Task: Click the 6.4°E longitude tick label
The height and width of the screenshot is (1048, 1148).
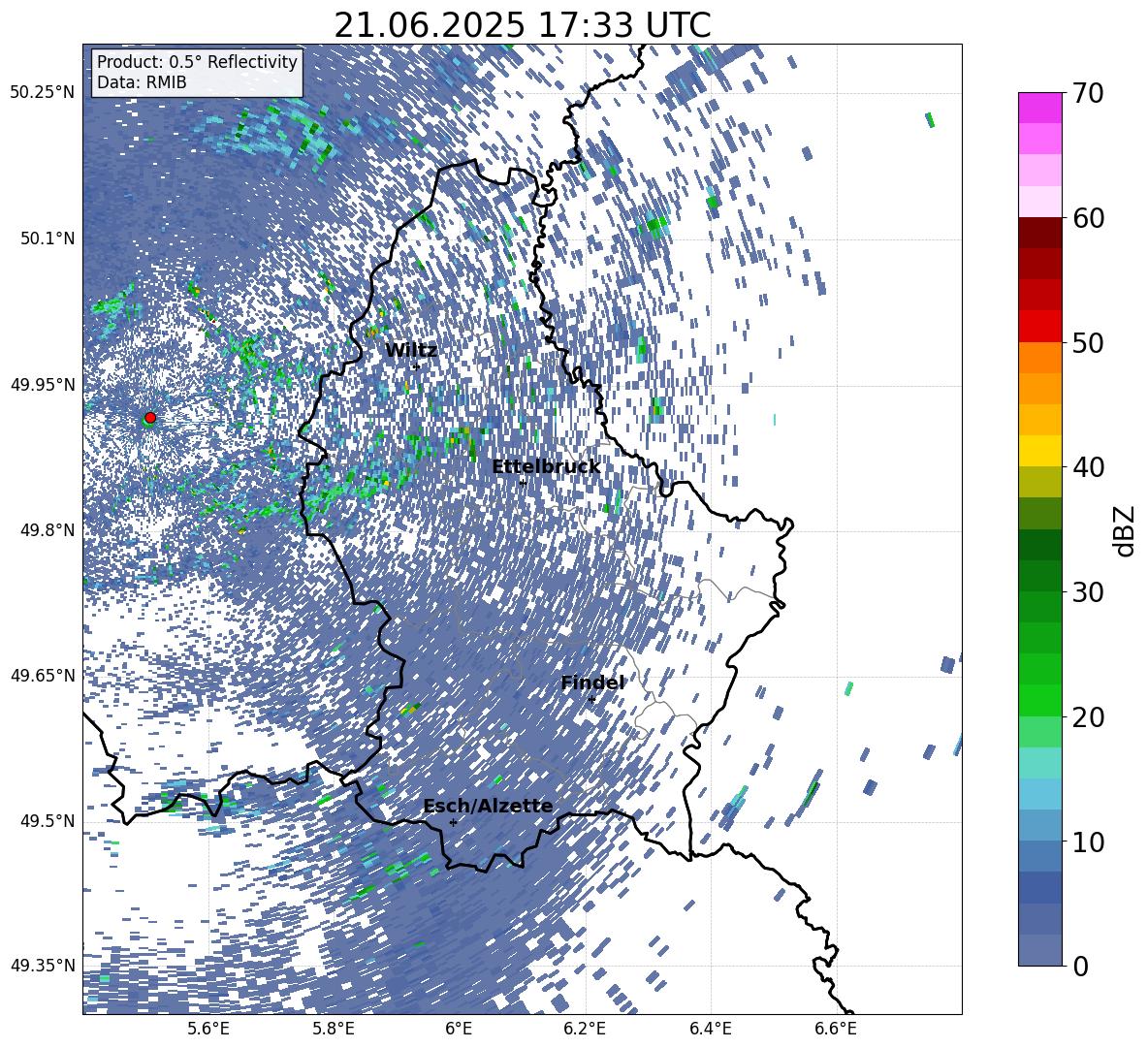Action: click(710, 1029)
